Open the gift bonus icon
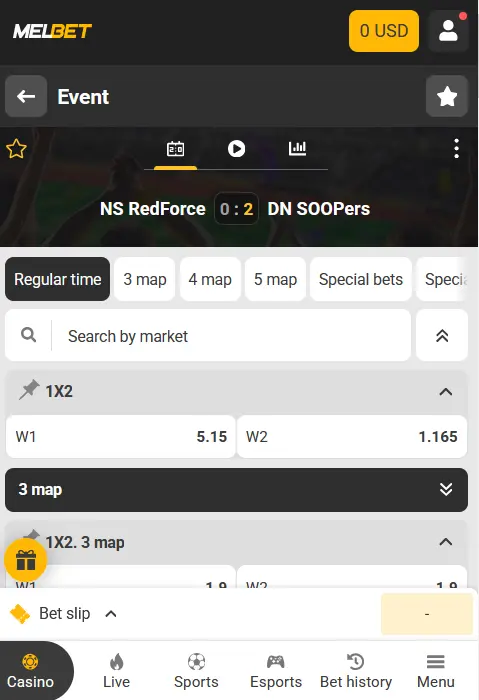479x700 pixels. pyautogui.click(x=25, y=560)
